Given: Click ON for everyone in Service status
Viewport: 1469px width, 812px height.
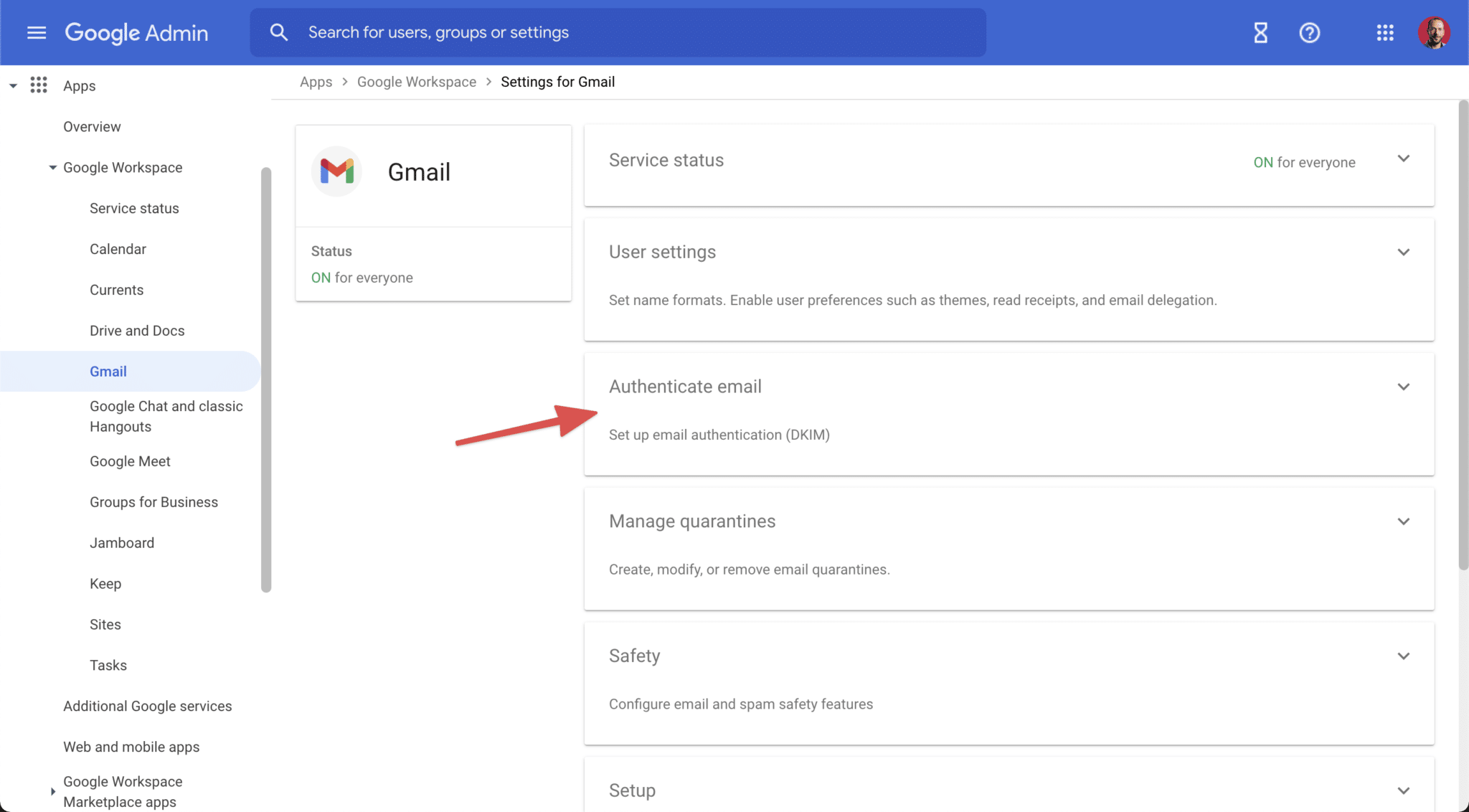Looking at the screenshot, I should (1304, 162).
